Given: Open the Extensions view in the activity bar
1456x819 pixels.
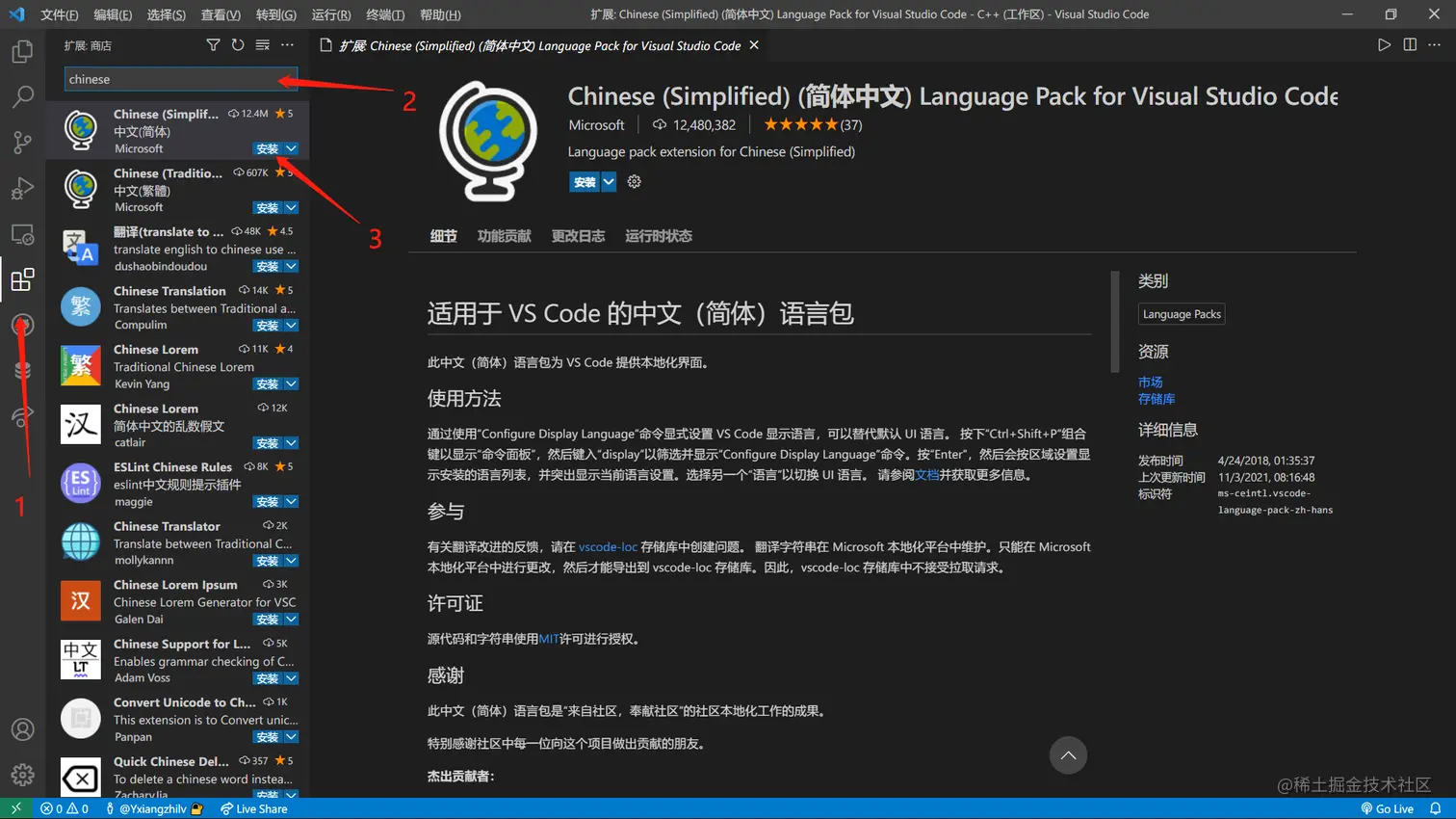Looking at the screenshot, I should point(22,277).
